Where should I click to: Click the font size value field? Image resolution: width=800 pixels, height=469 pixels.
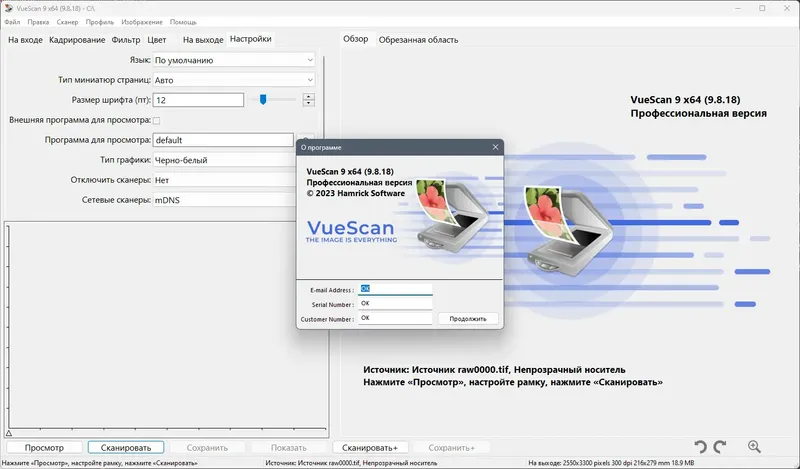pyautogui.click(x=198, y=100)
